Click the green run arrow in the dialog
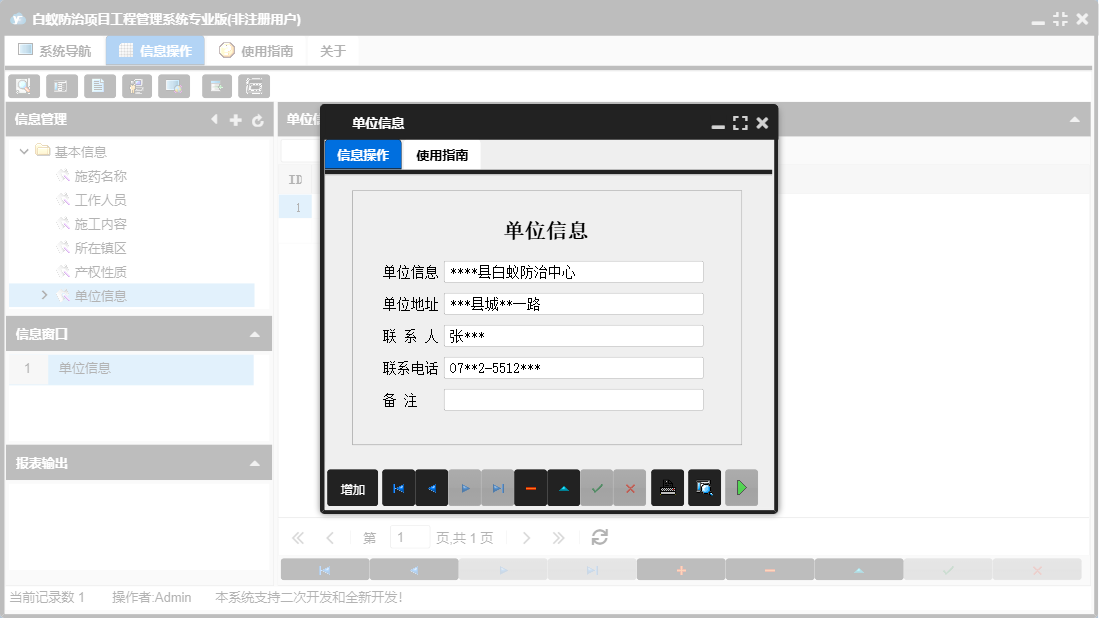Image resolution: width=1099 pixels, height=618 pixels. (741, 488)
